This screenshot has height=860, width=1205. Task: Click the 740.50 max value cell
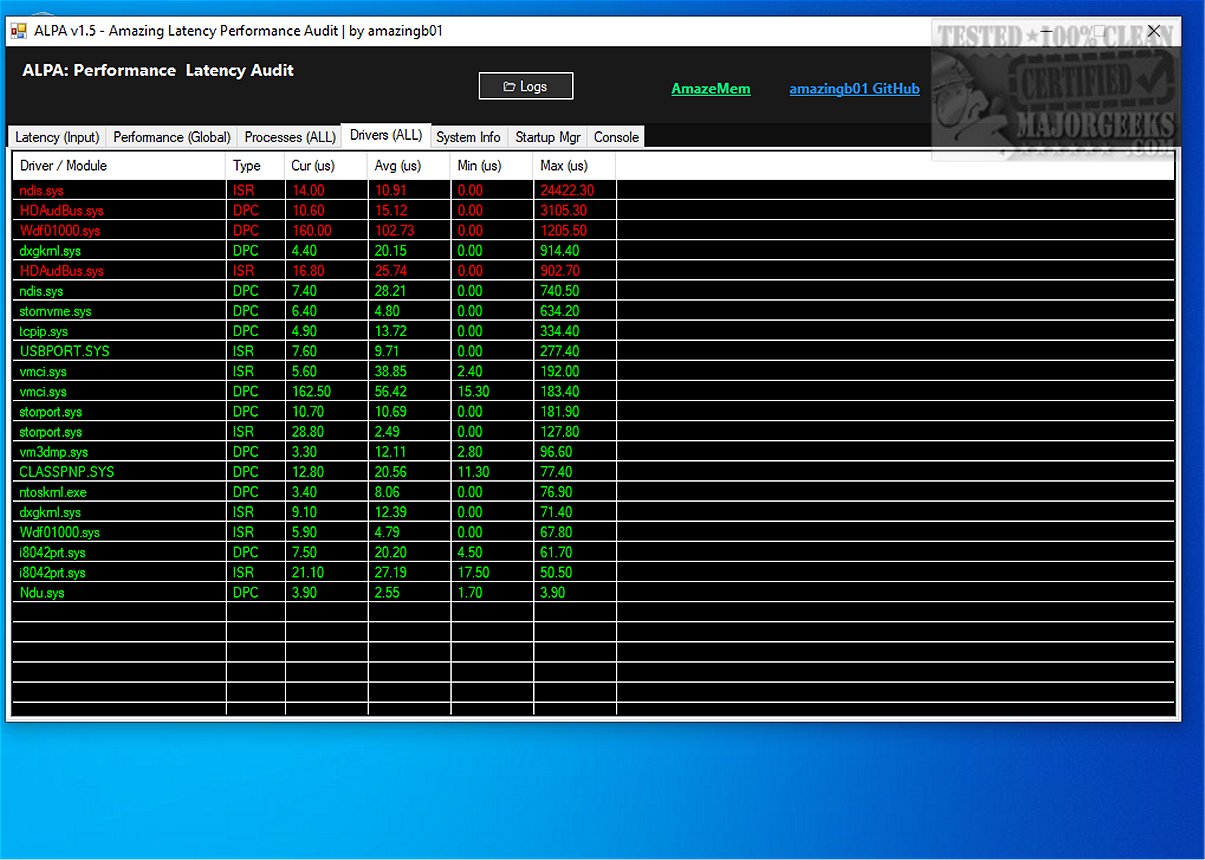[x=575, y=291]
